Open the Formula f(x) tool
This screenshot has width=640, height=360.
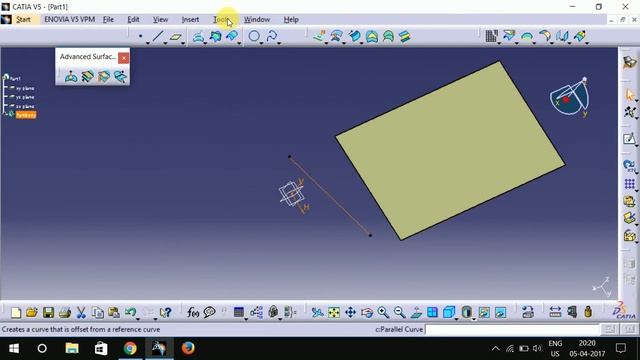coord(193,313)
